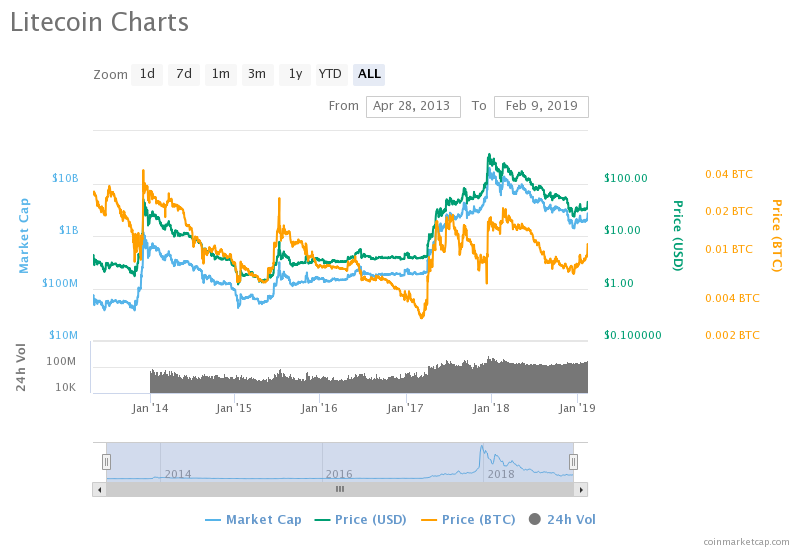Click the scrollbar right arrow

click(x=581, y=489)
